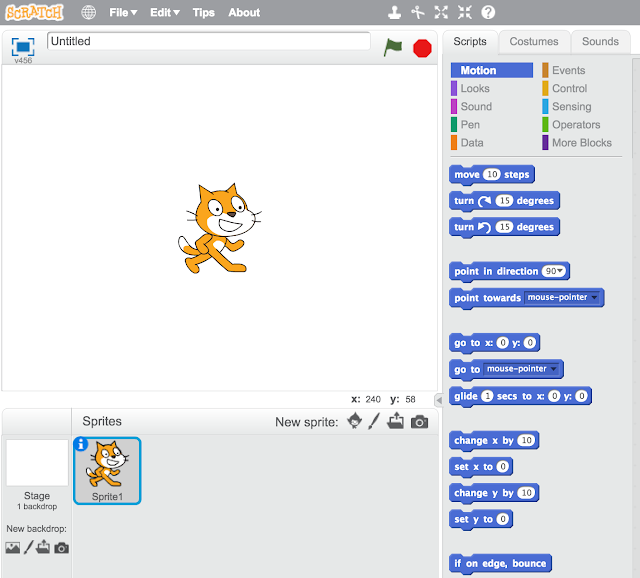Click value in set x to block
Image resolution: width=640 pixels, height=578 pixels.
pyautogui.click(x=502, y=467)
